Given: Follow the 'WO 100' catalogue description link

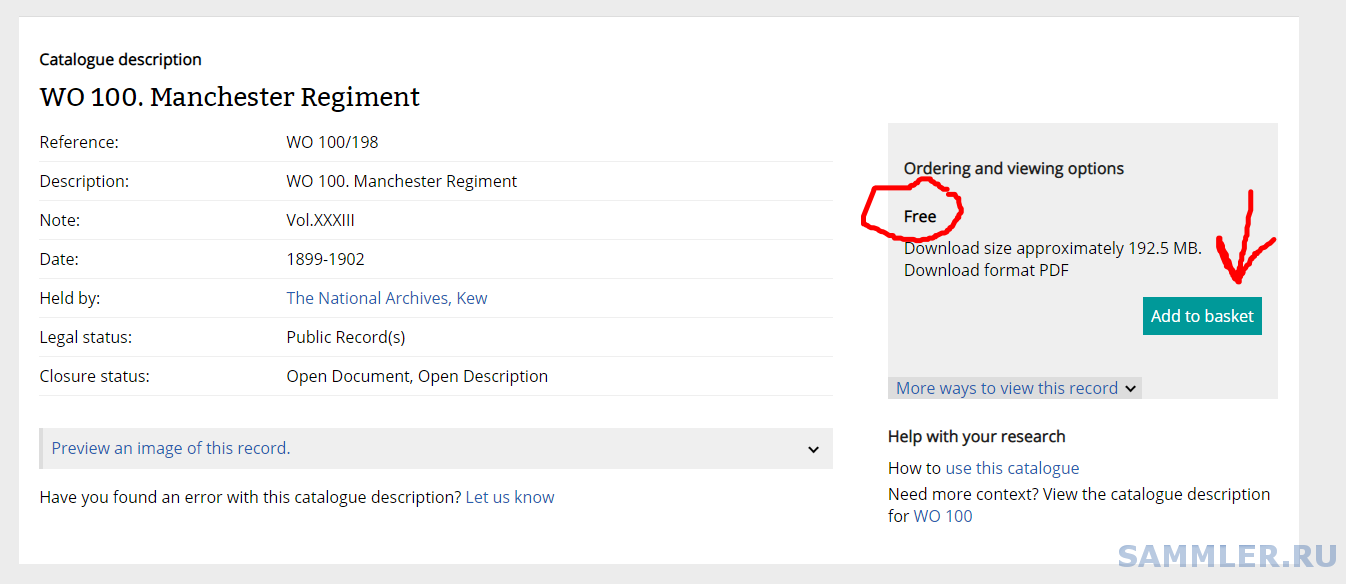Looking at the screenshot, I should point(942,516).
